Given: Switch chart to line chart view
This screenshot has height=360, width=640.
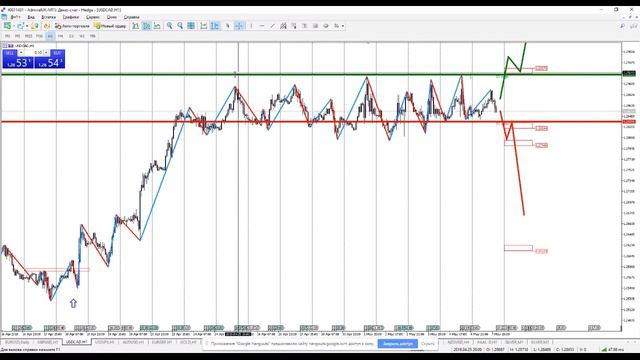Looking at the screenshot, I should click(x=157, y=26).
